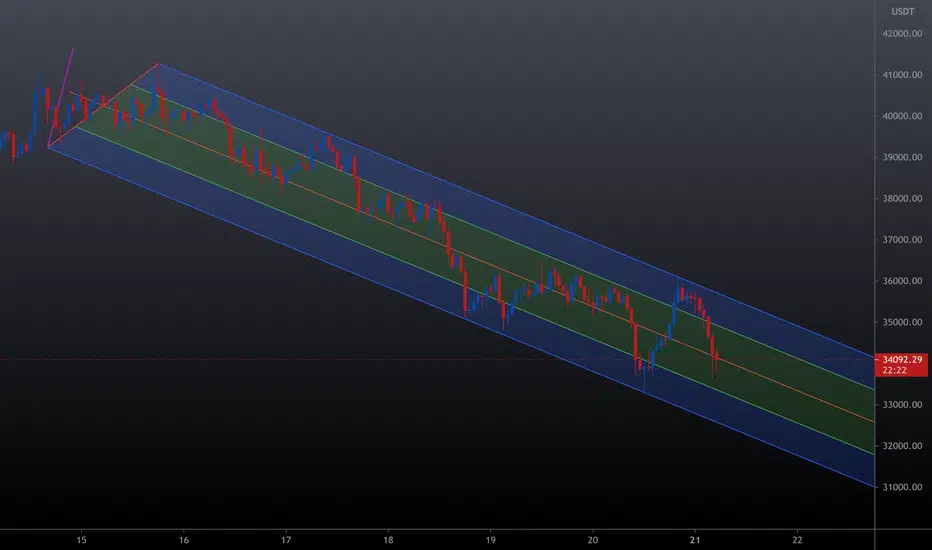932x550 pixels.
Task: Click the 33000.00 price axis label
Action: pyautogui.click(x=902, y=405)
